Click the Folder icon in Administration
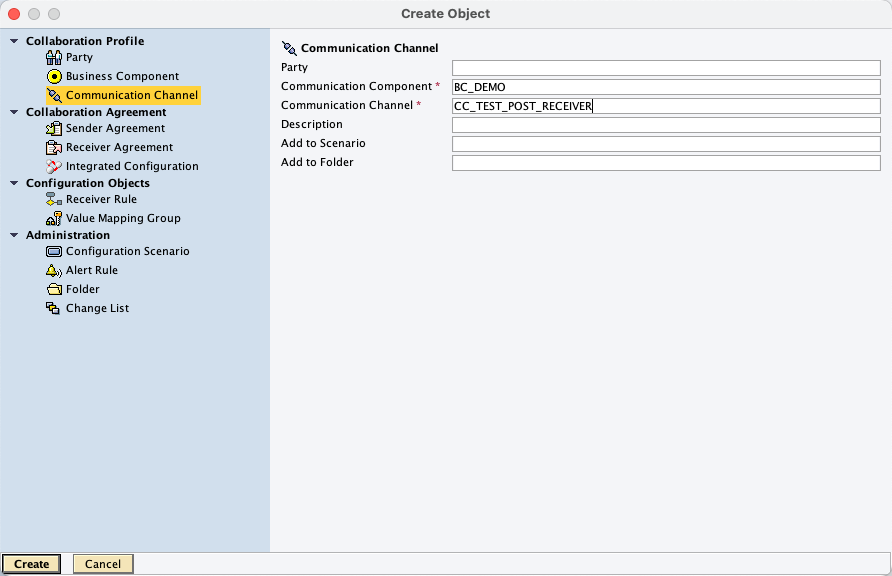The image size is (892, 576). 54,289
